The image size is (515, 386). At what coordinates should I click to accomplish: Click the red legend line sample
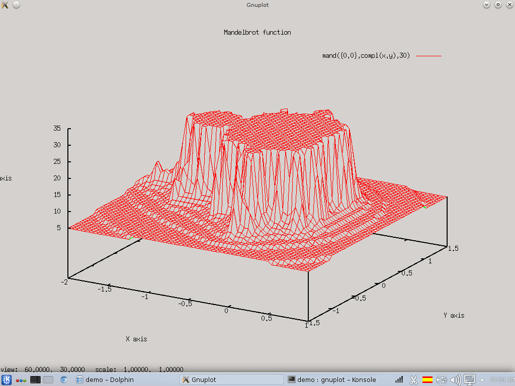429,56
